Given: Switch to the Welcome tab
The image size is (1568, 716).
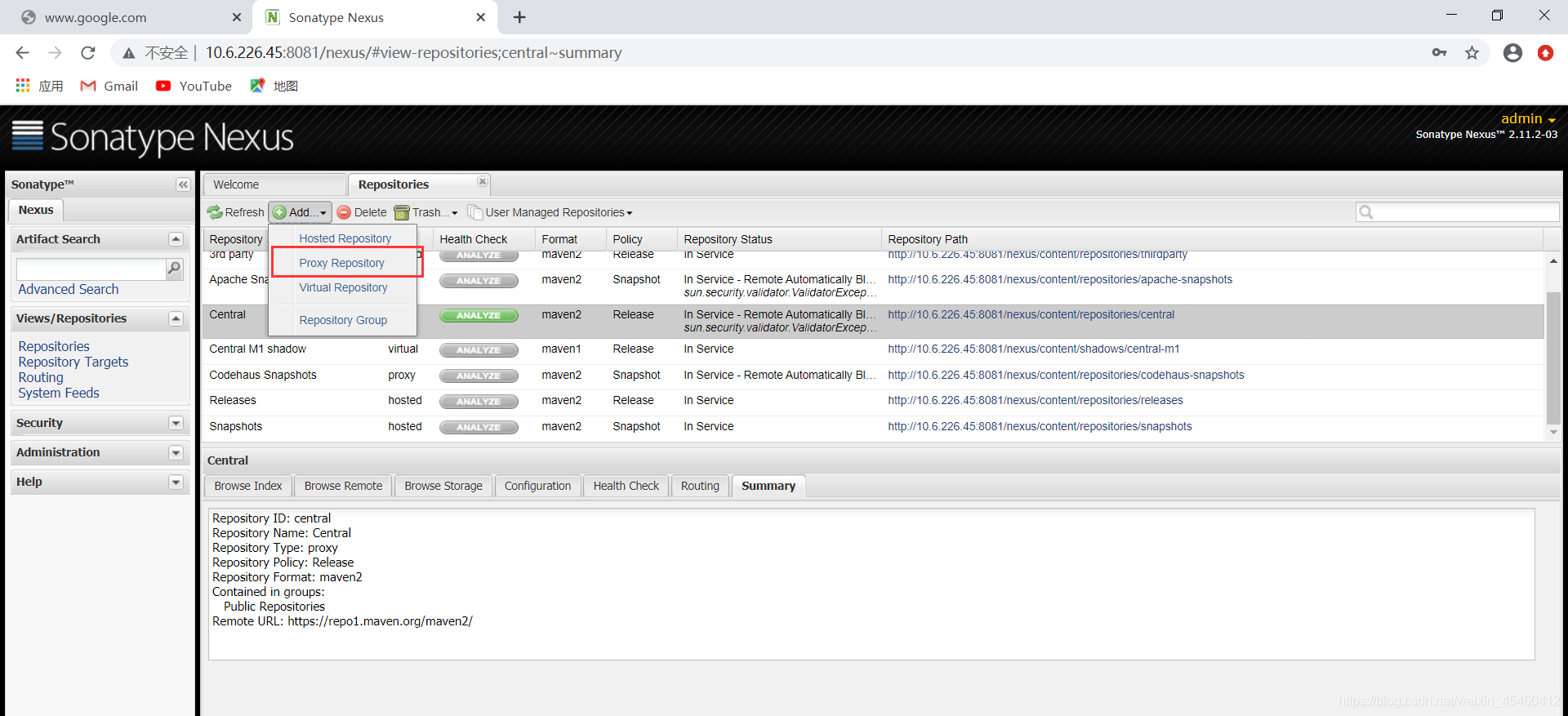Looking at the screenshot, I should click(274, 185).
